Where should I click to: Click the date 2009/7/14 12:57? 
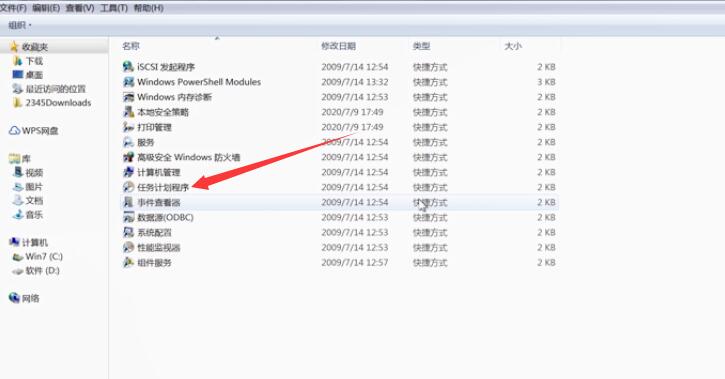pos(355,263)
